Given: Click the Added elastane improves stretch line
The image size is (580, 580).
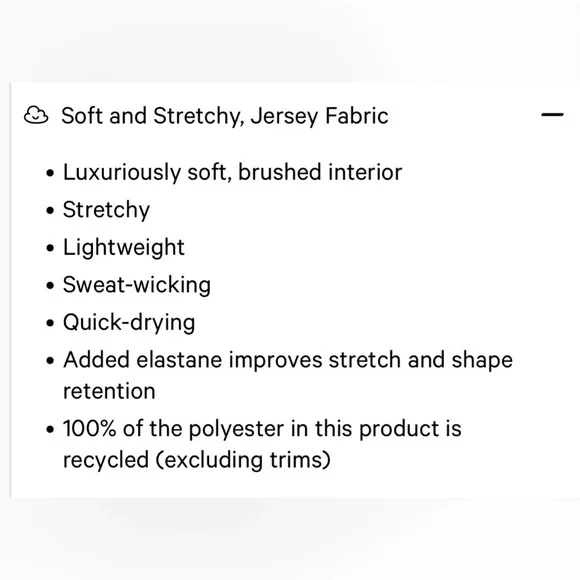Looking at the screenshot, I should point(288,360).
